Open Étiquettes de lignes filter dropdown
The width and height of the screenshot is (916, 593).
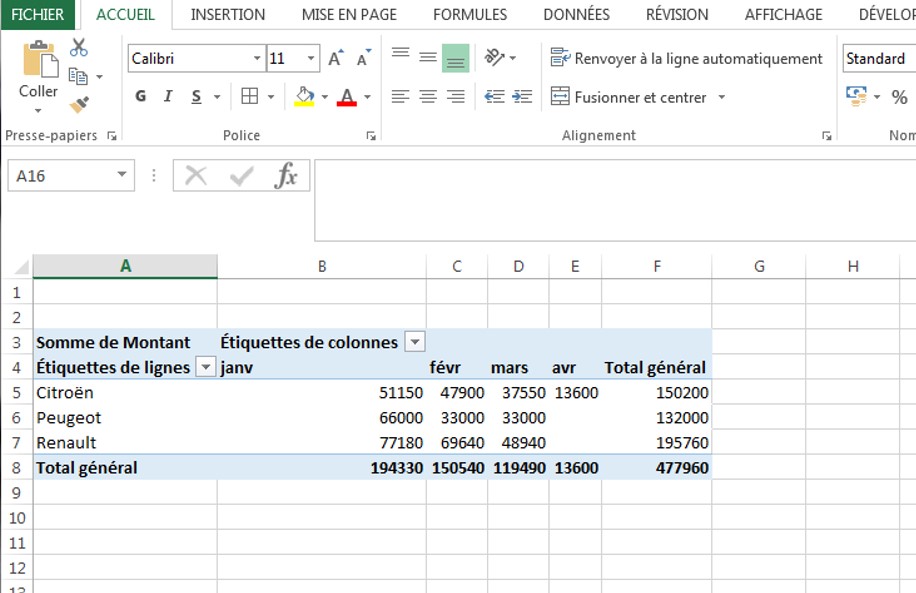click(x=205, y=367)
